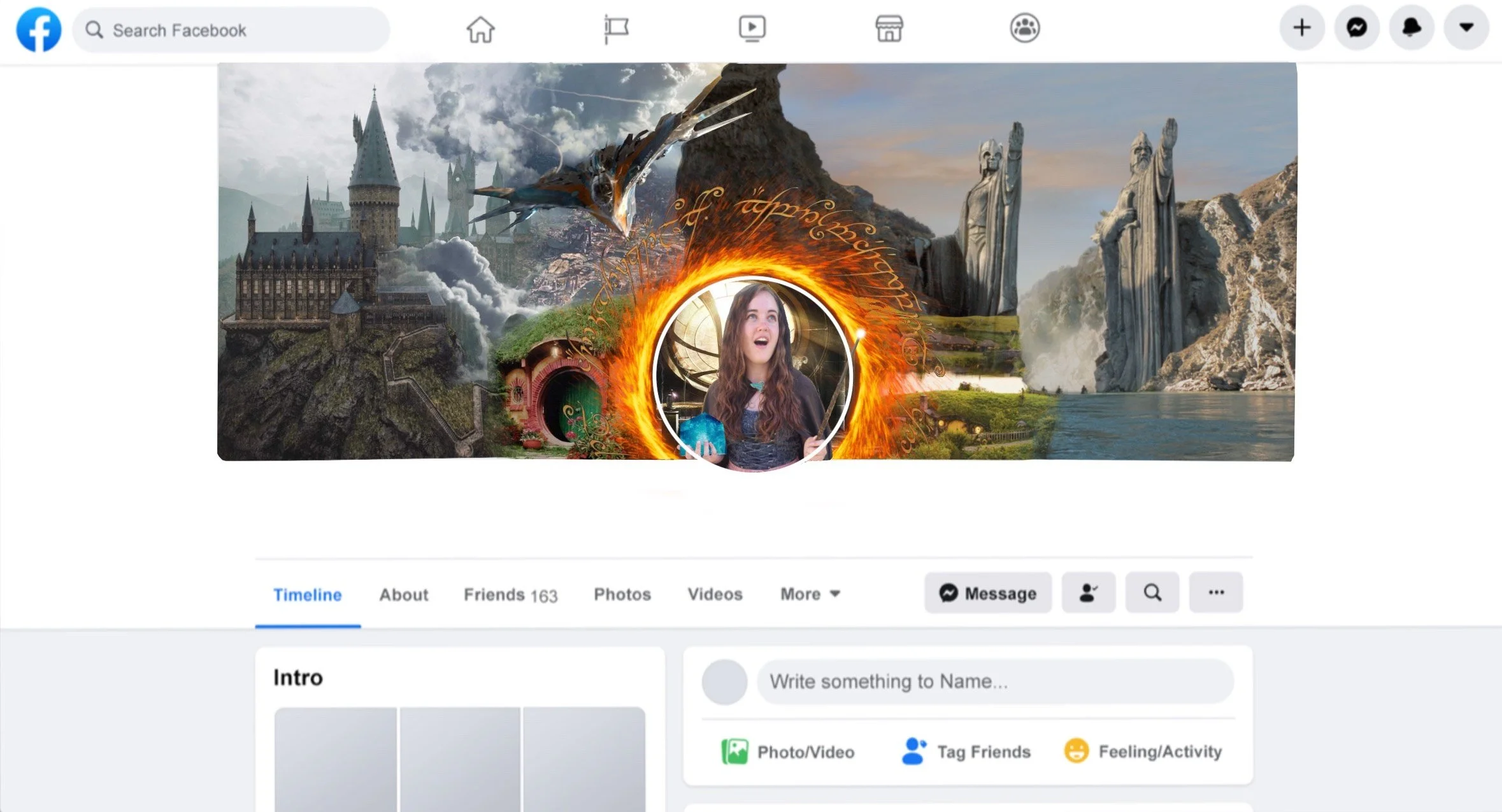Open Marketplace storefront icon
The width and height of the screenshot is (1502, 812).
[889, 29]
